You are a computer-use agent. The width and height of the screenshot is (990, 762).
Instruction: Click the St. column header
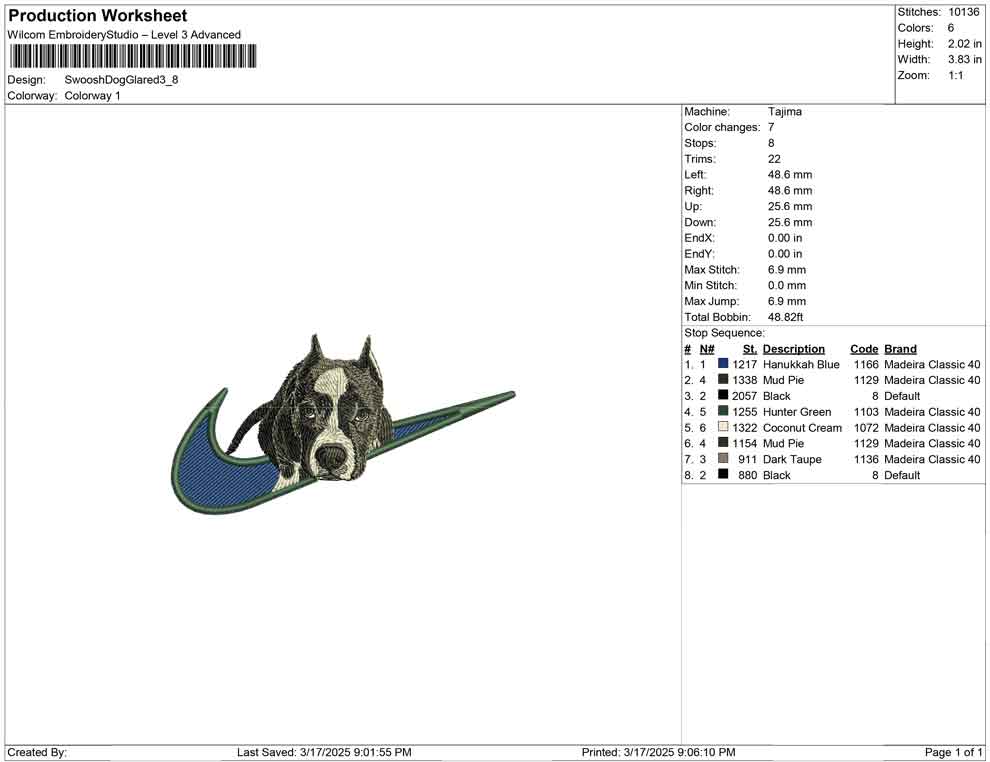[749, 349]
